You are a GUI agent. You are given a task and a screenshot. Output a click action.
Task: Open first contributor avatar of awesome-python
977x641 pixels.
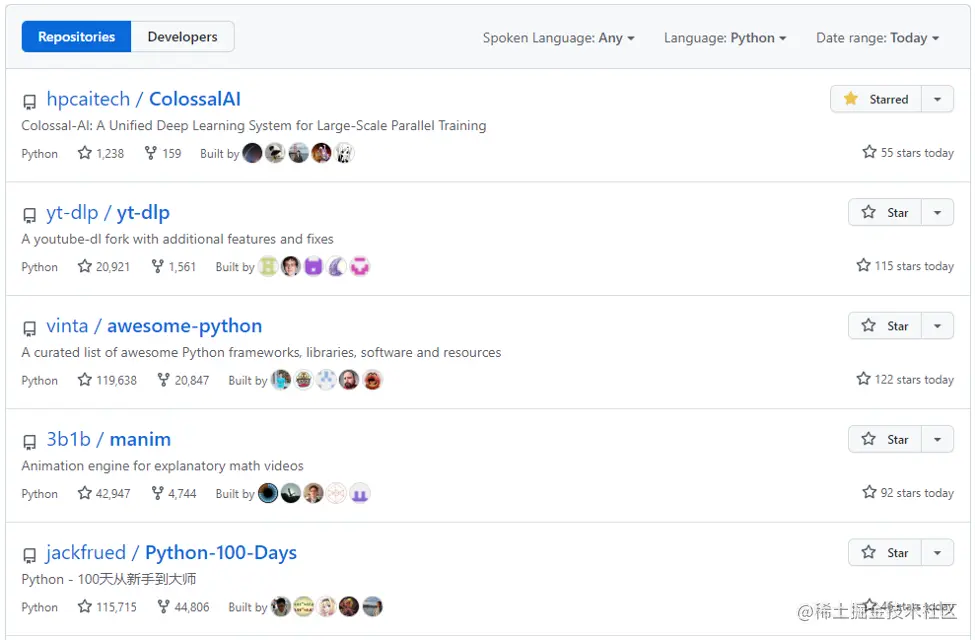pos(281,380)
